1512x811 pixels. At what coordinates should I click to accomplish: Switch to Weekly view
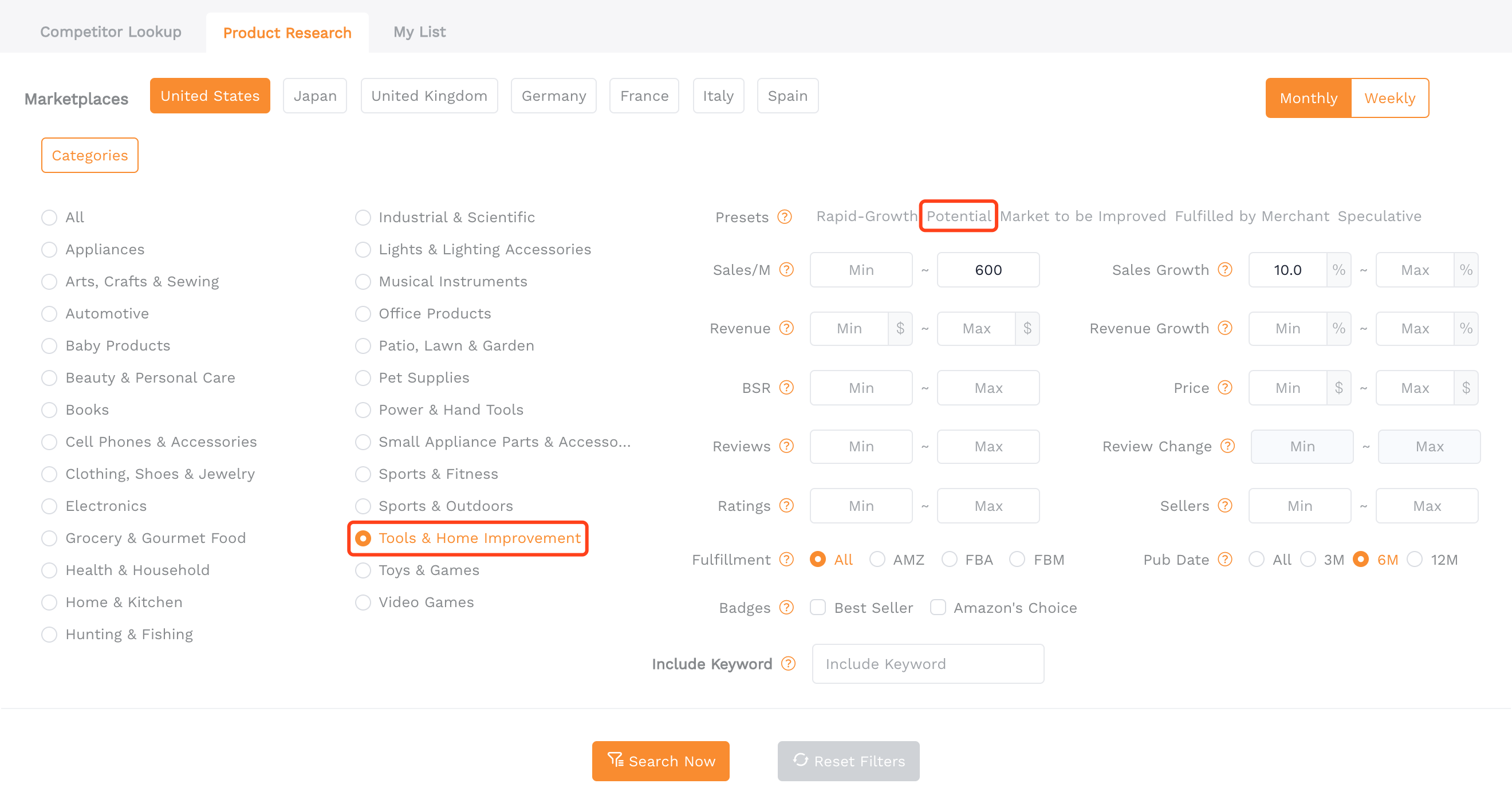1389,98
